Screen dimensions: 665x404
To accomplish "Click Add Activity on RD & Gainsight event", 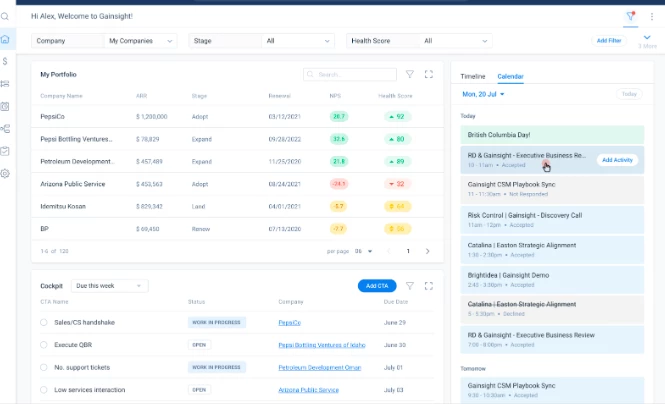I will click(617, 160).
